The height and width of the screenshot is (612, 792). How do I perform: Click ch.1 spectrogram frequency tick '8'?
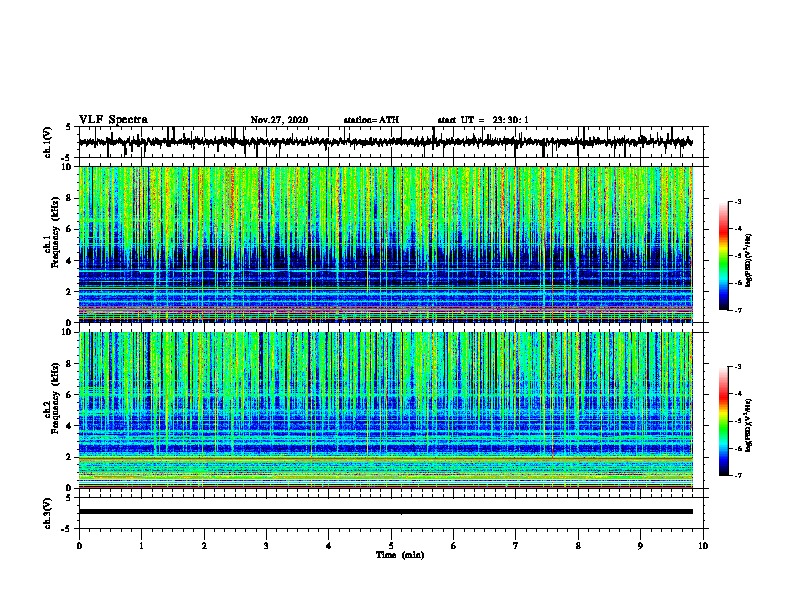click(70, 198)
